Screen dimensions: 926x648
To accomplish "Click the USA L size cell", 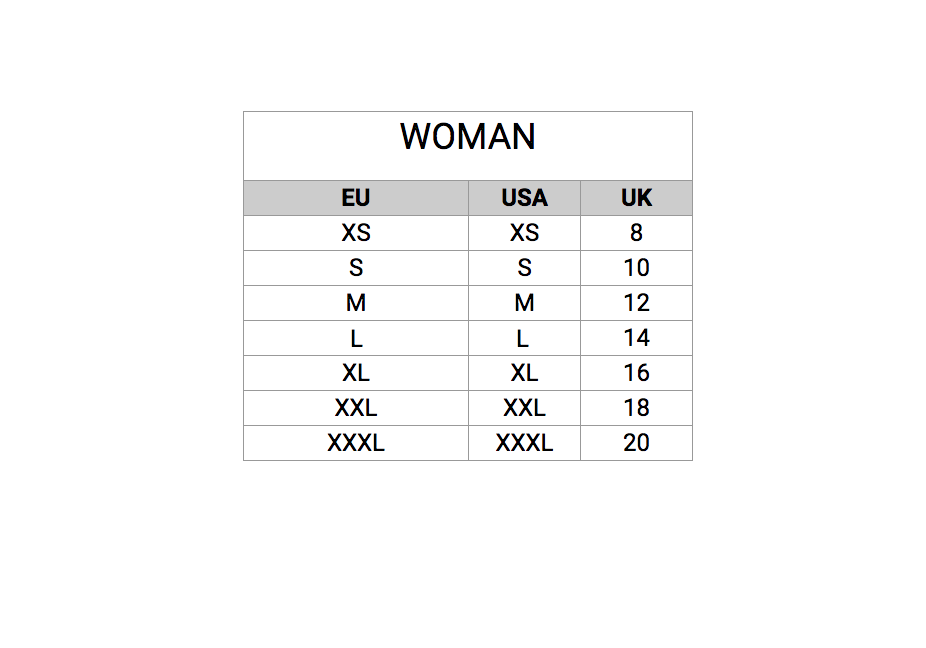I will (x=524, y=338).
